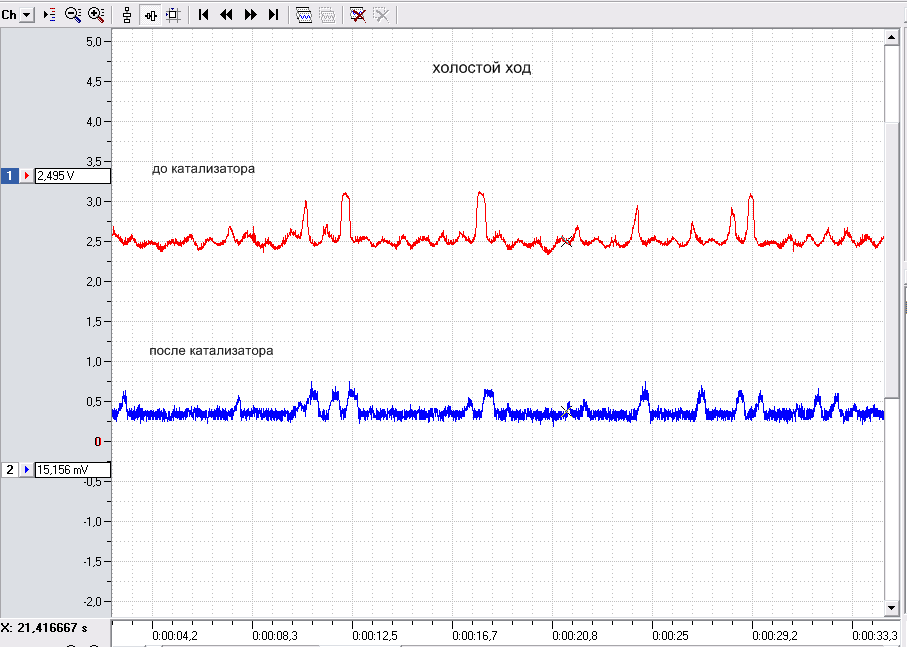Click the vertical scrollbar up arrow

tap(891, 37)
